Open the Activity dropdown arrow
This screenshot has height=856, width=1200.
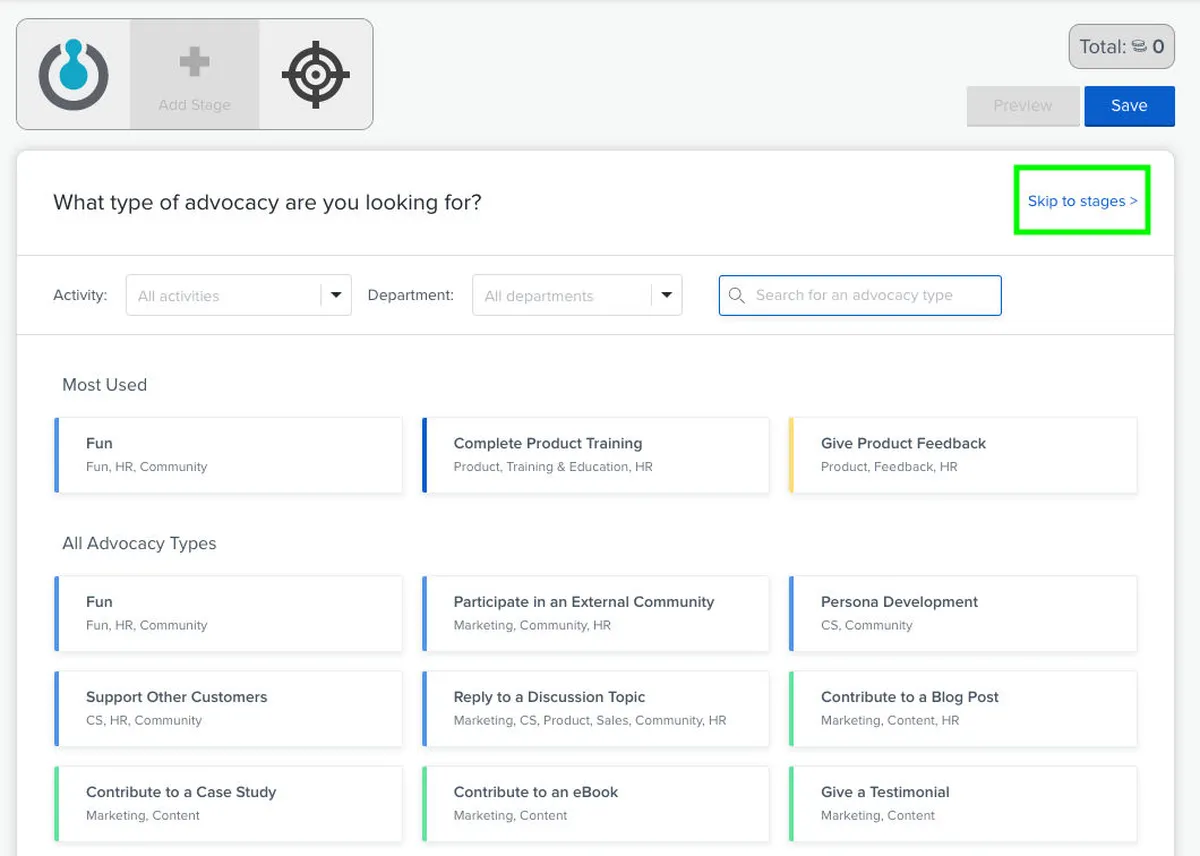tap(336, 296)
